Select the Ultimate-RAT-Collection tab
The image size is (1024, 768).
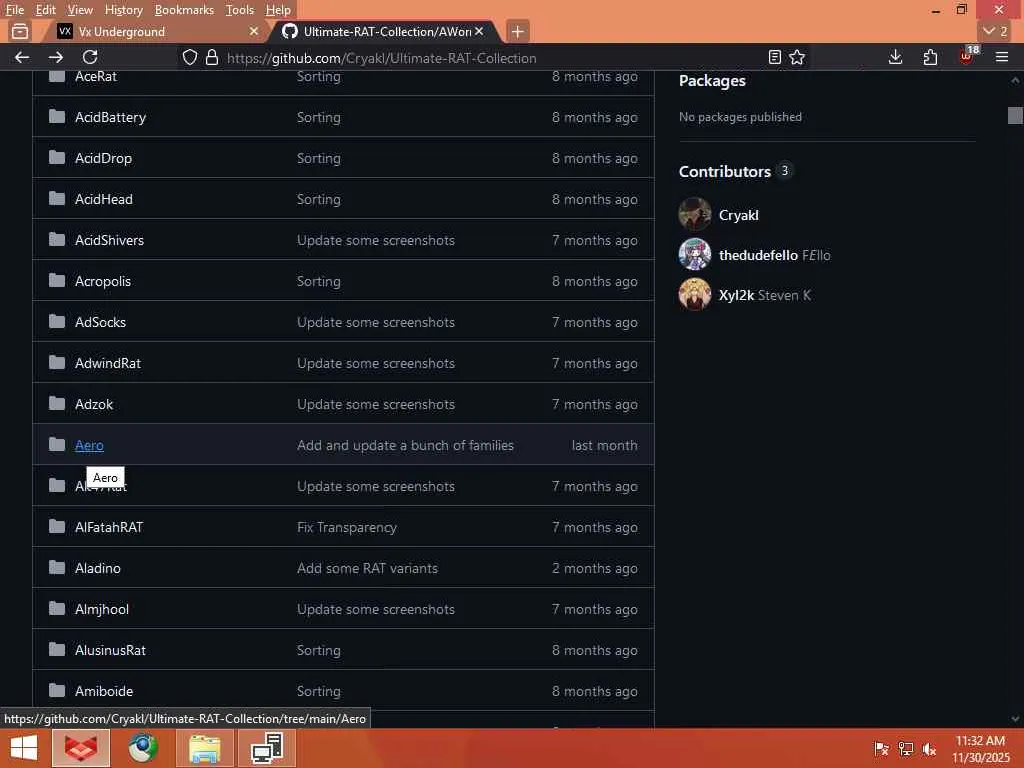385,31
